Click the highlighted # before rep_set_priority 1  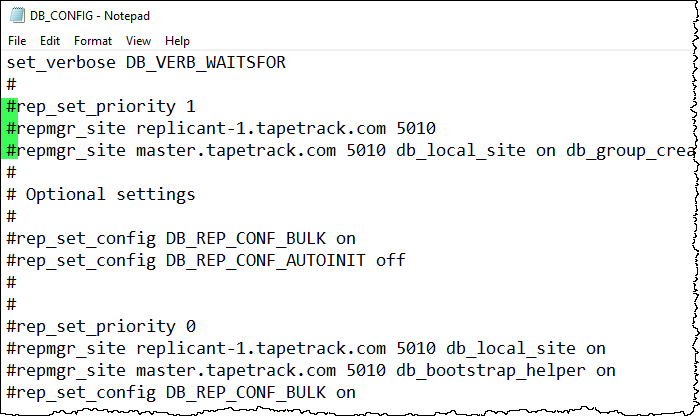(12, 106)
